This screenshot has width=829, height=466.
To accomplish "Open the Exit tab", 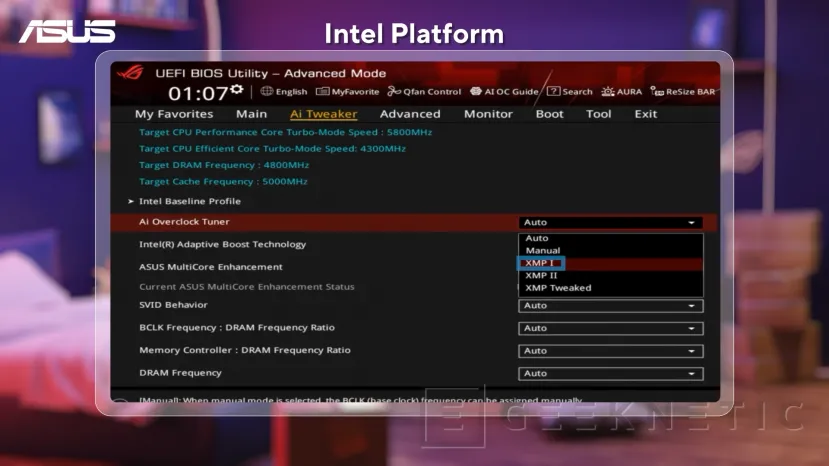I will pos(646,114).
